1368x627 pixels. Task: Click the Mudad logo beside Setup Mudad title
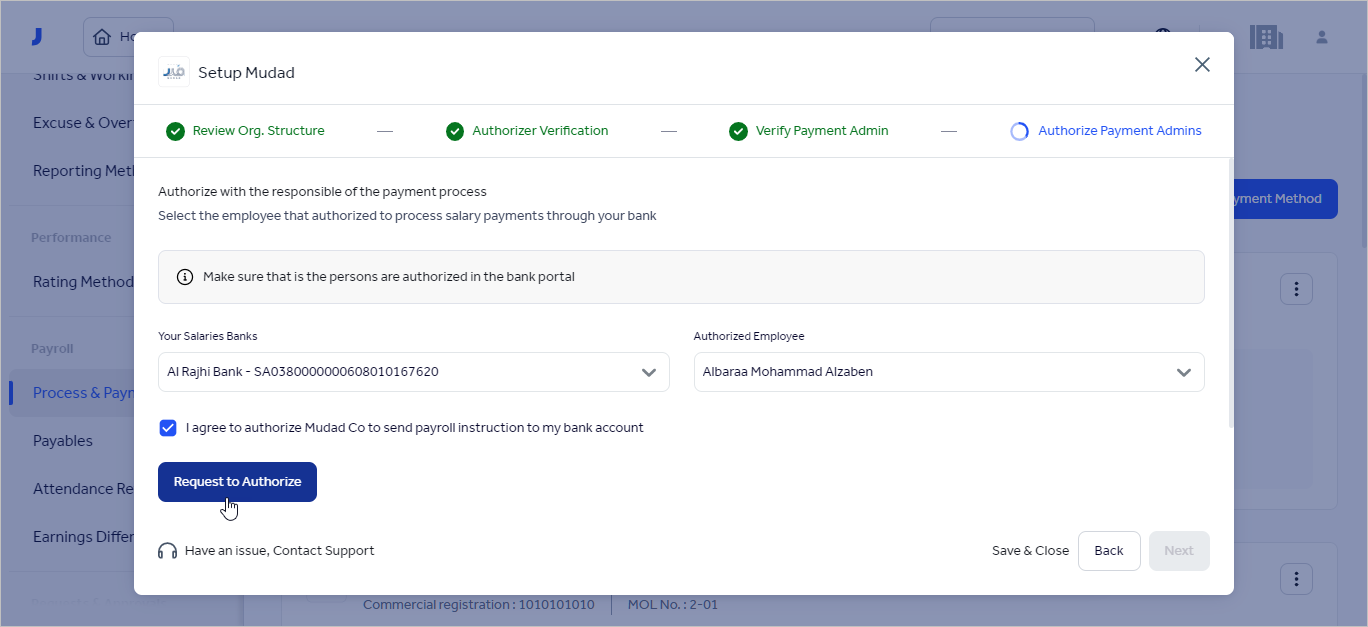pyautogui.click(x=173, y=71)
